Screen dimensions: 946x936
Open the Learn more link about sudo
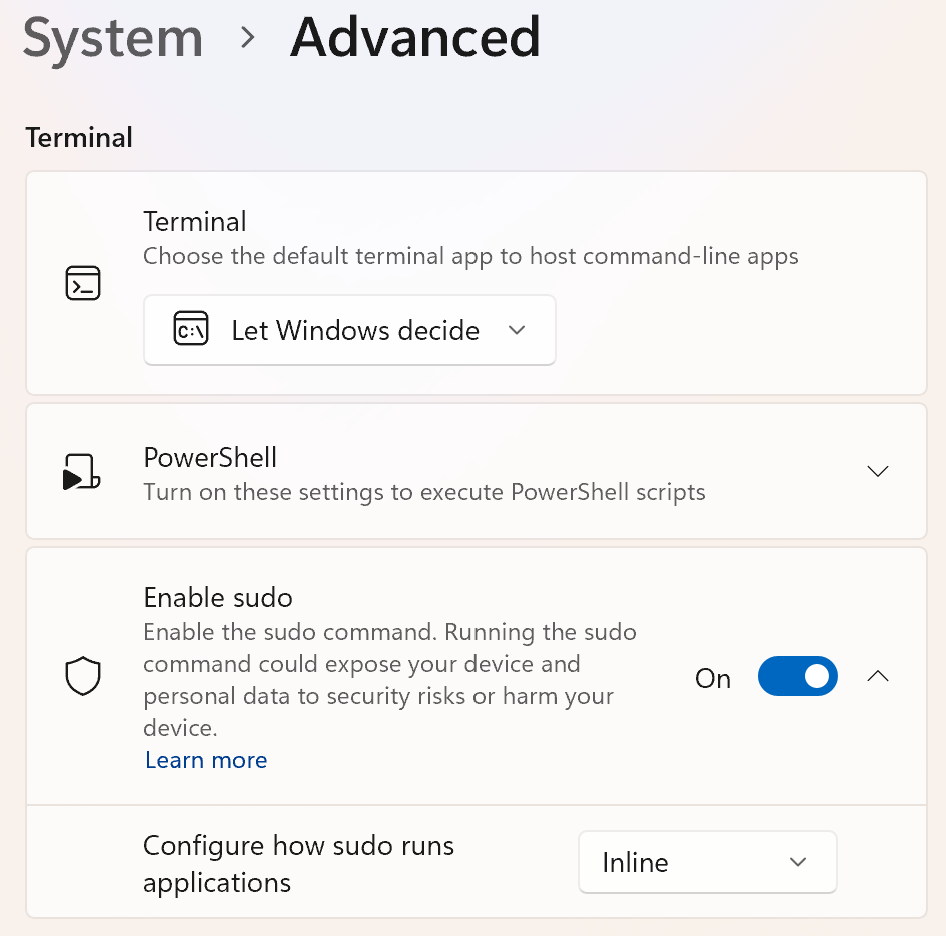(x=206, y=760)
